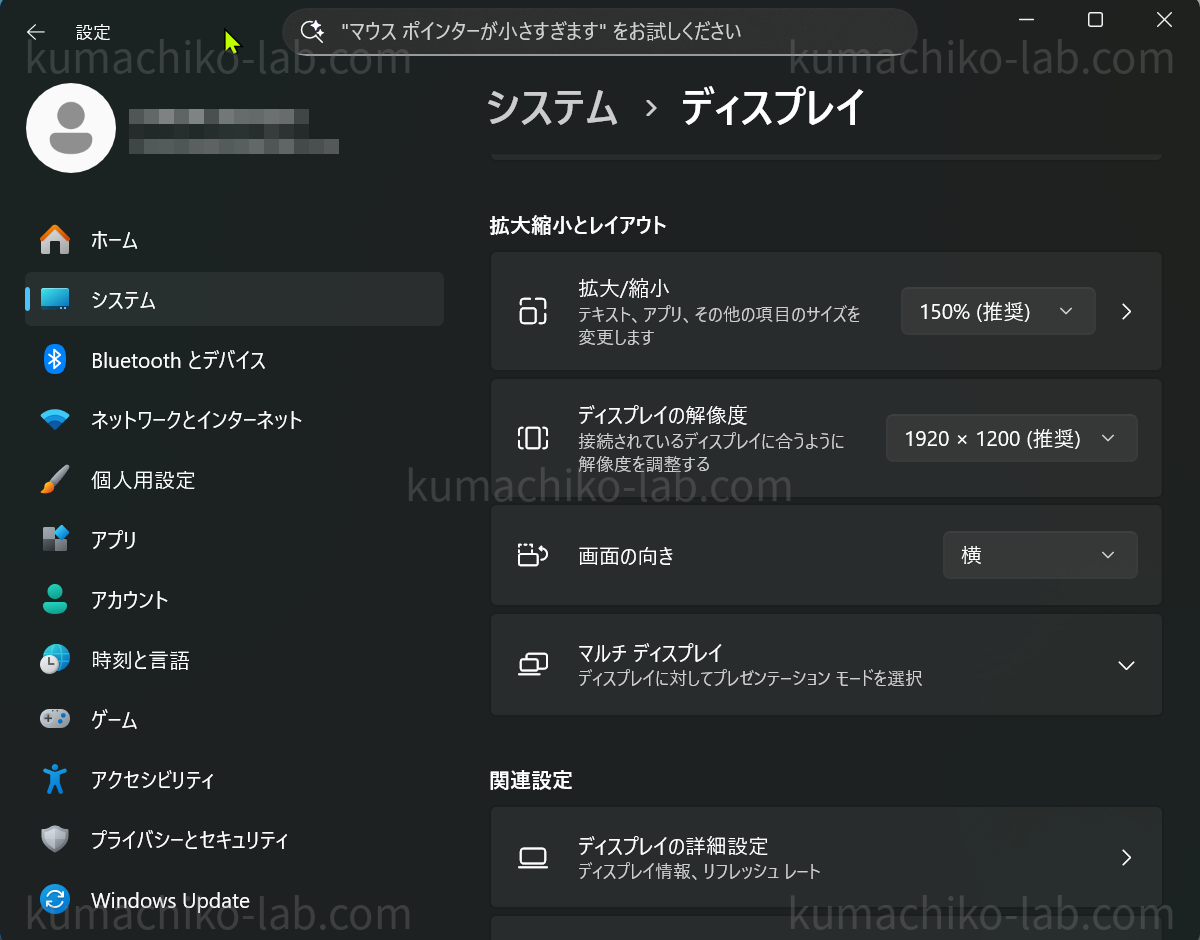This screenshot has width=1200, height=940.
Task: Open custom scaling via the 拡大/縮小 chevron
Action: coord(1127,311)
